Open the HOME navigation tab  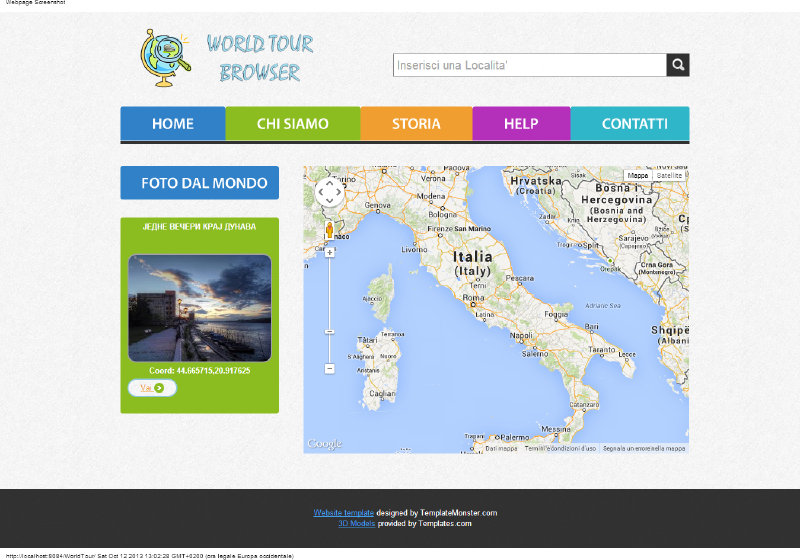(173, 123)
